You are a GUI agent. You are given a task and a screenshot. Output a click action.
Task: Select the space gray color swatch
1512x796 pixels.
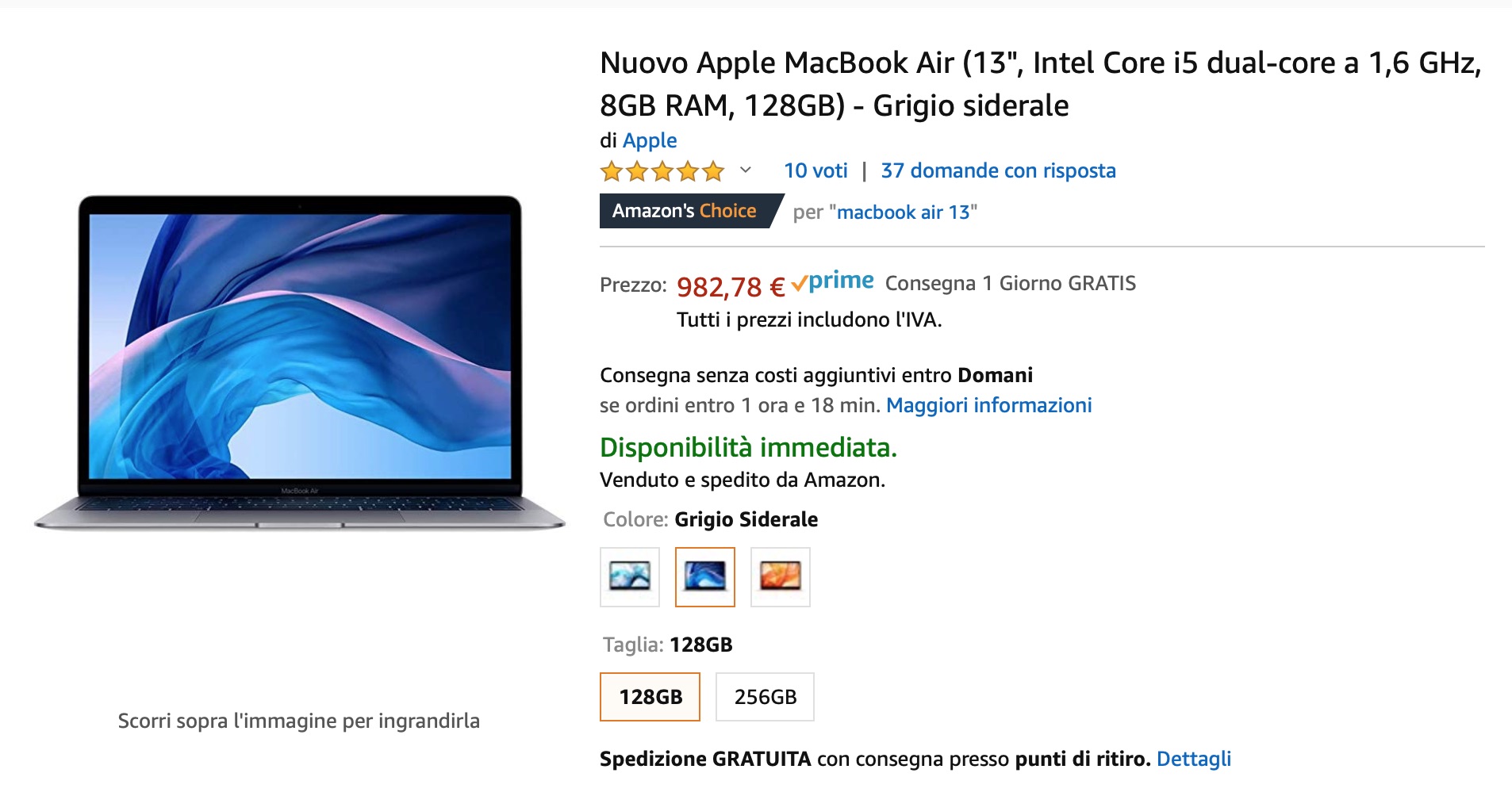704,576
